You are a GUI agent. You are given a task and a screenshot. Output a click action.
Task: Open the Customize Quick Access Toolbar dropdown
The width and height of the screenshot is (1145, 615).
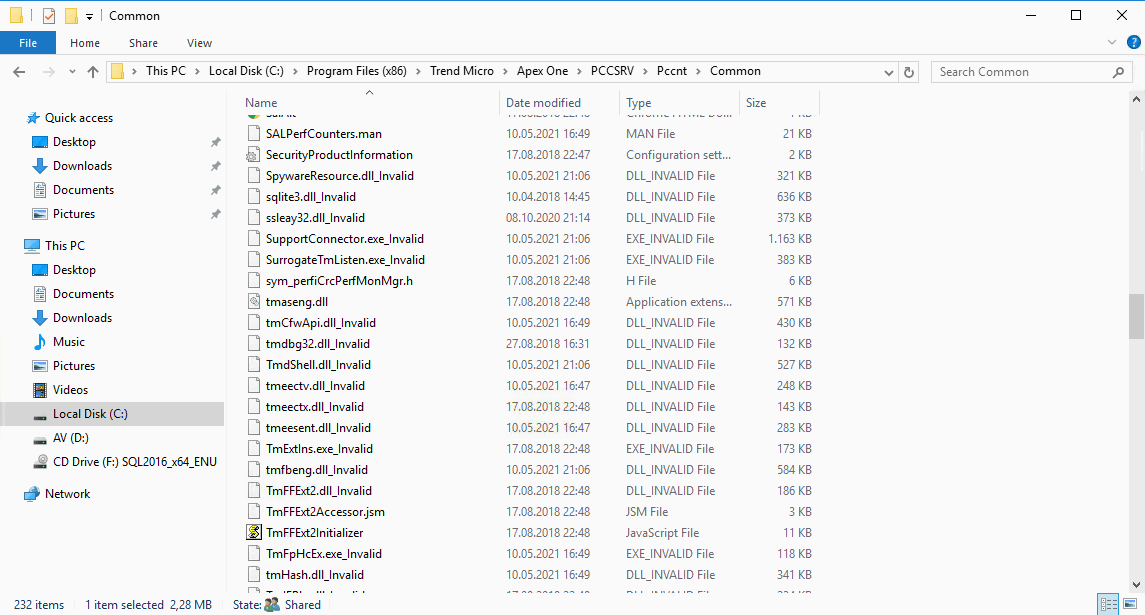pyautogui.click(x=89, y=16)
